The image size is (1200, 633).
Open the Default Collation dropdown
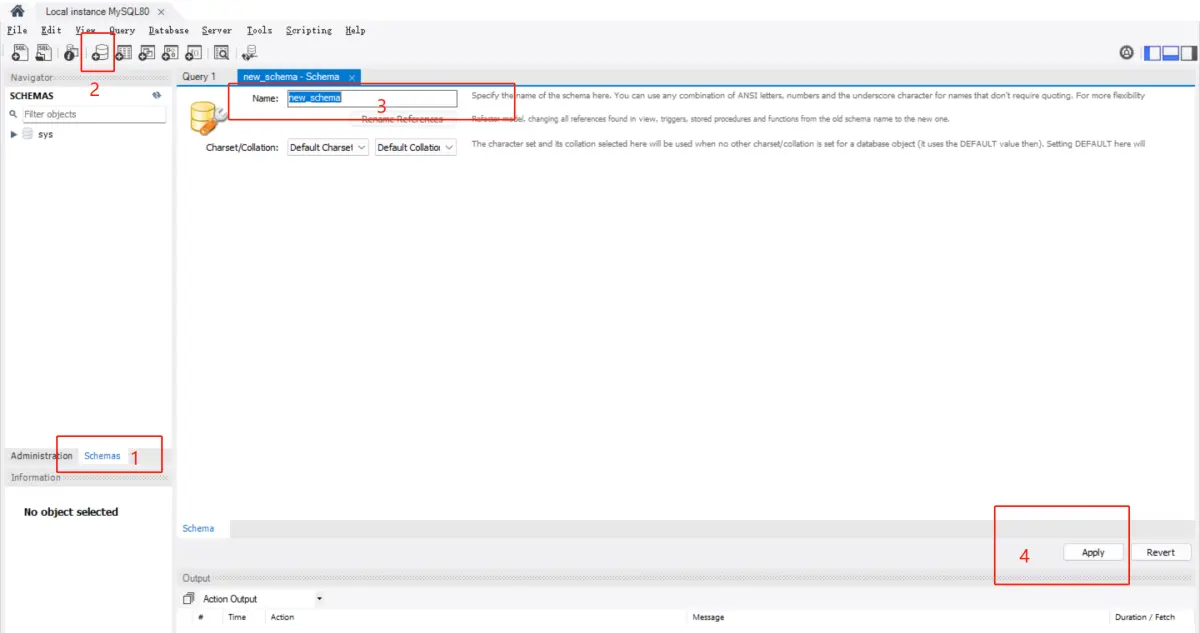pos(416,147)
